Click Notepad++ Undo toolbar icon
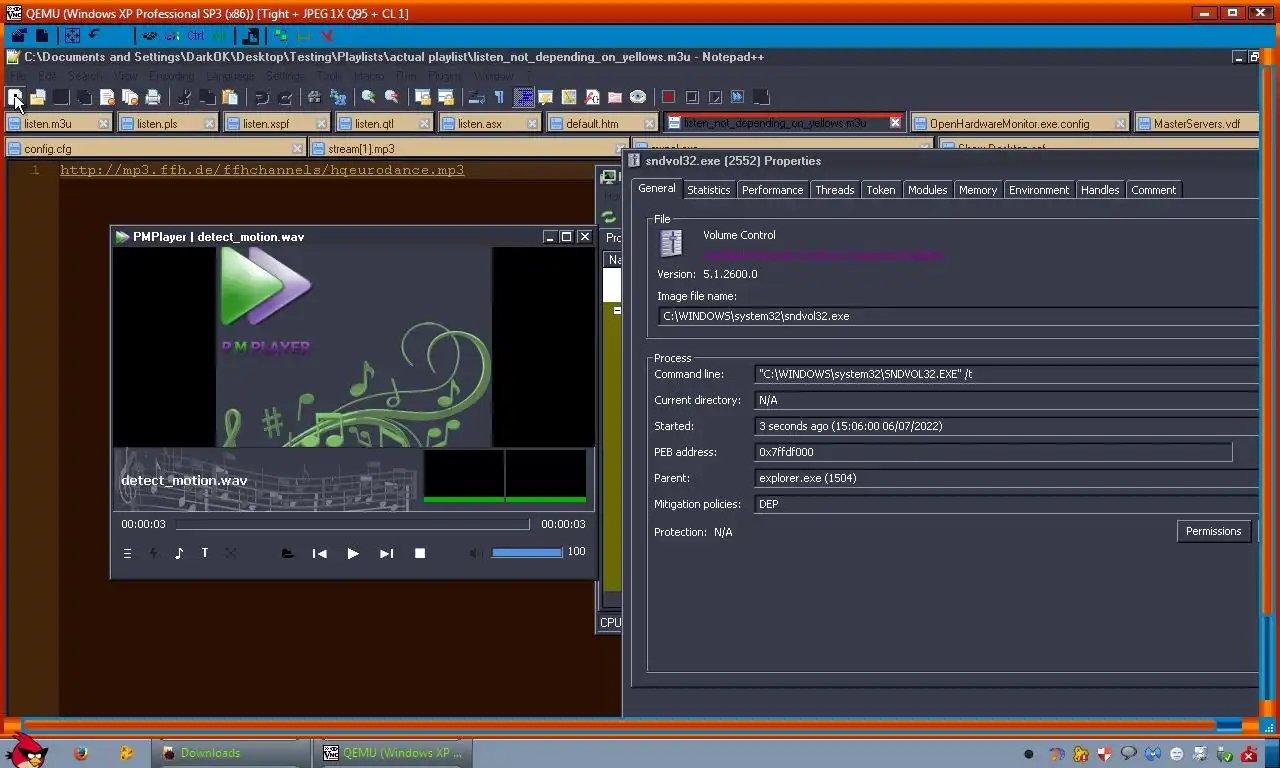1280x768 pixels. (x=261, y=97)
